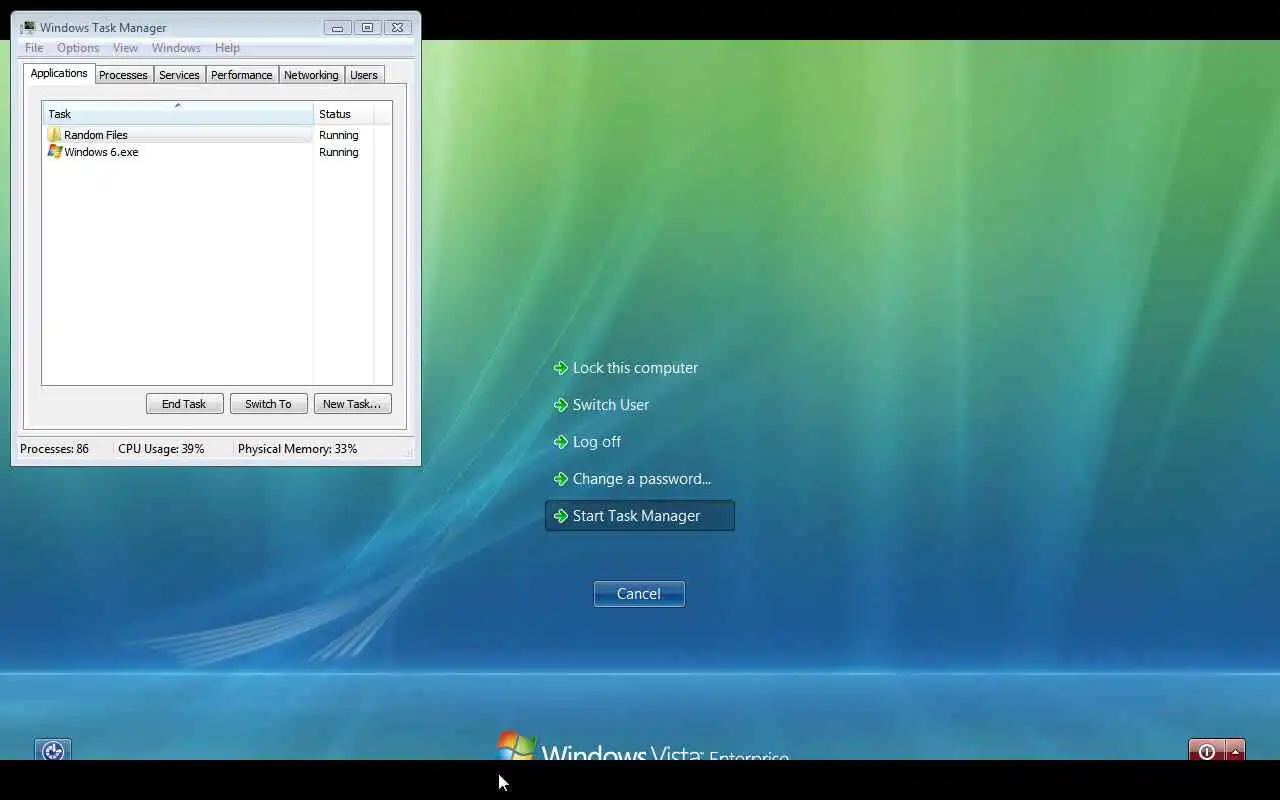Click the Start Task Manager arrow icon
Screen dimensions: 1280x800
[561, 516]
